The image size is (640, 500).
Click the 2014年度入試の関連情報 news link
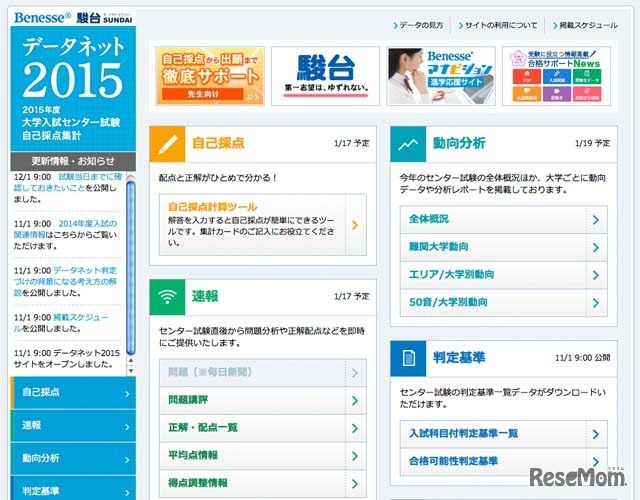(65, 229)
